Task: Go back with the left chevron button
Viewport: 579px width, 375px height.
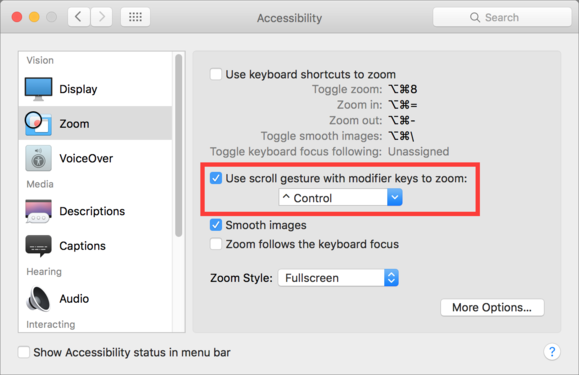Action: tap(79, 17)
